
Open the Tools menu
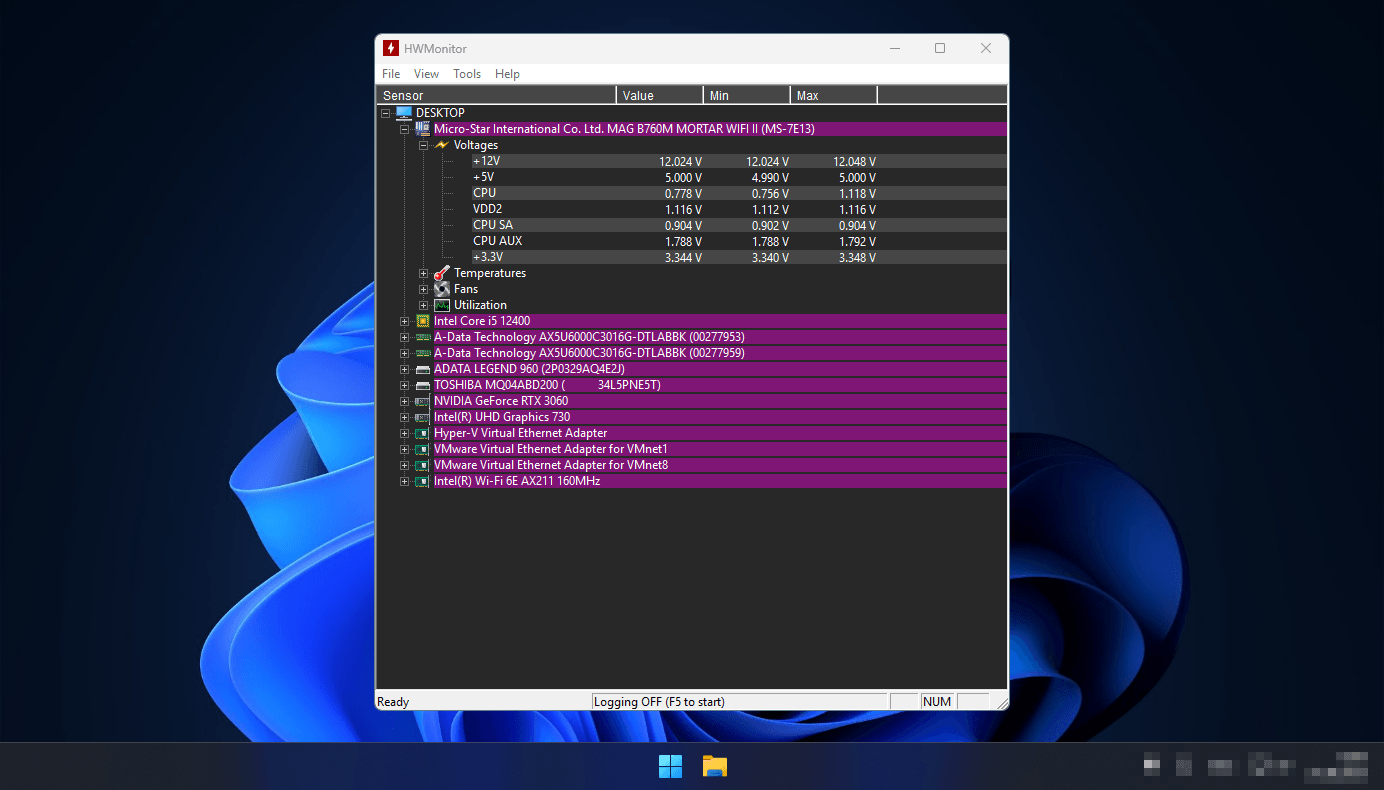(x=467, y=74)
